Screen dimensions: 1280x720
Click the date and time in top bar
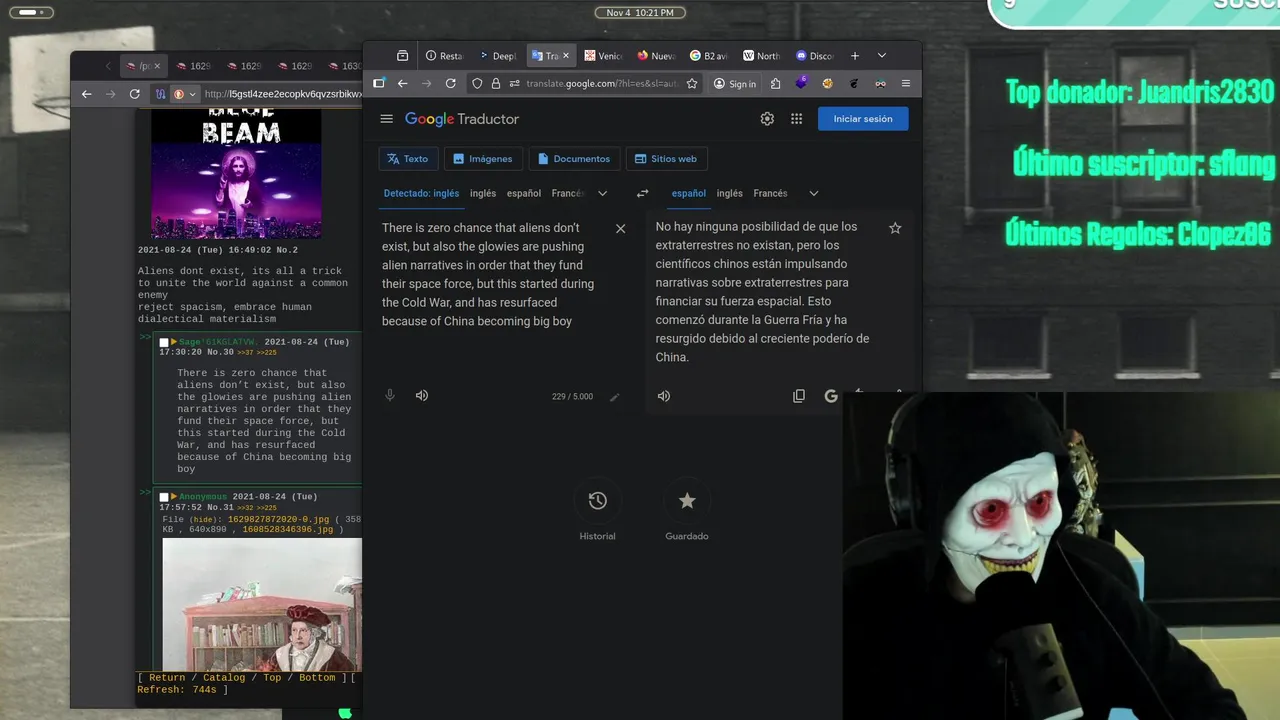click(x=640, y=13)
